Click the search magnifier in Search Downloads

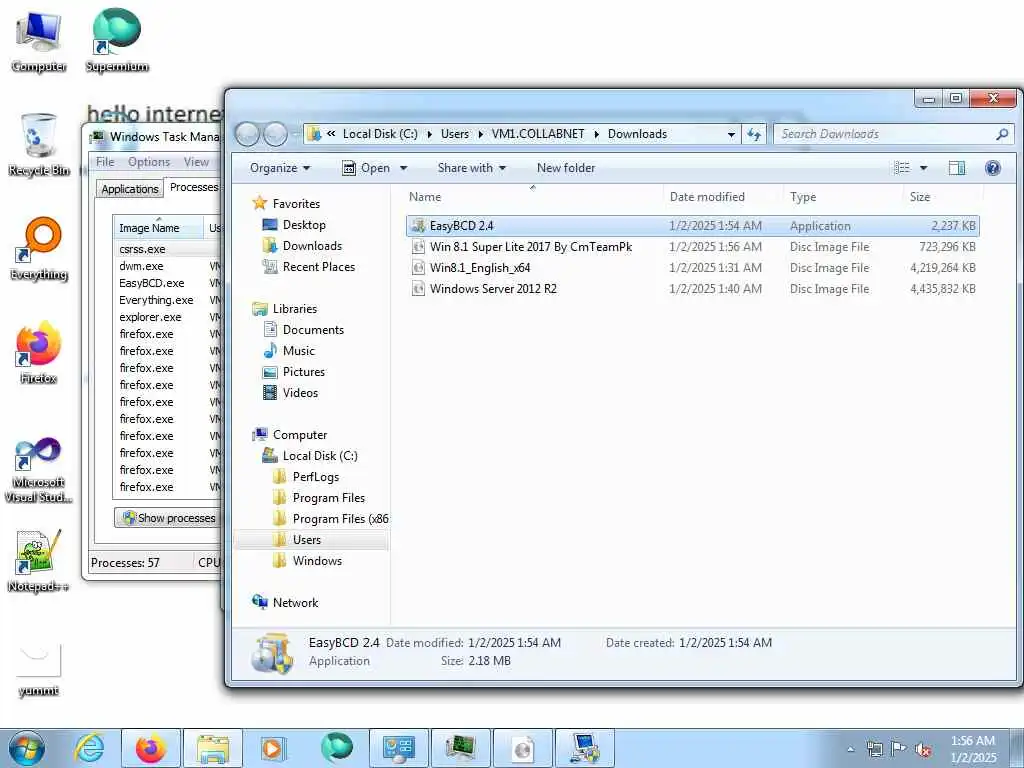1002,134
